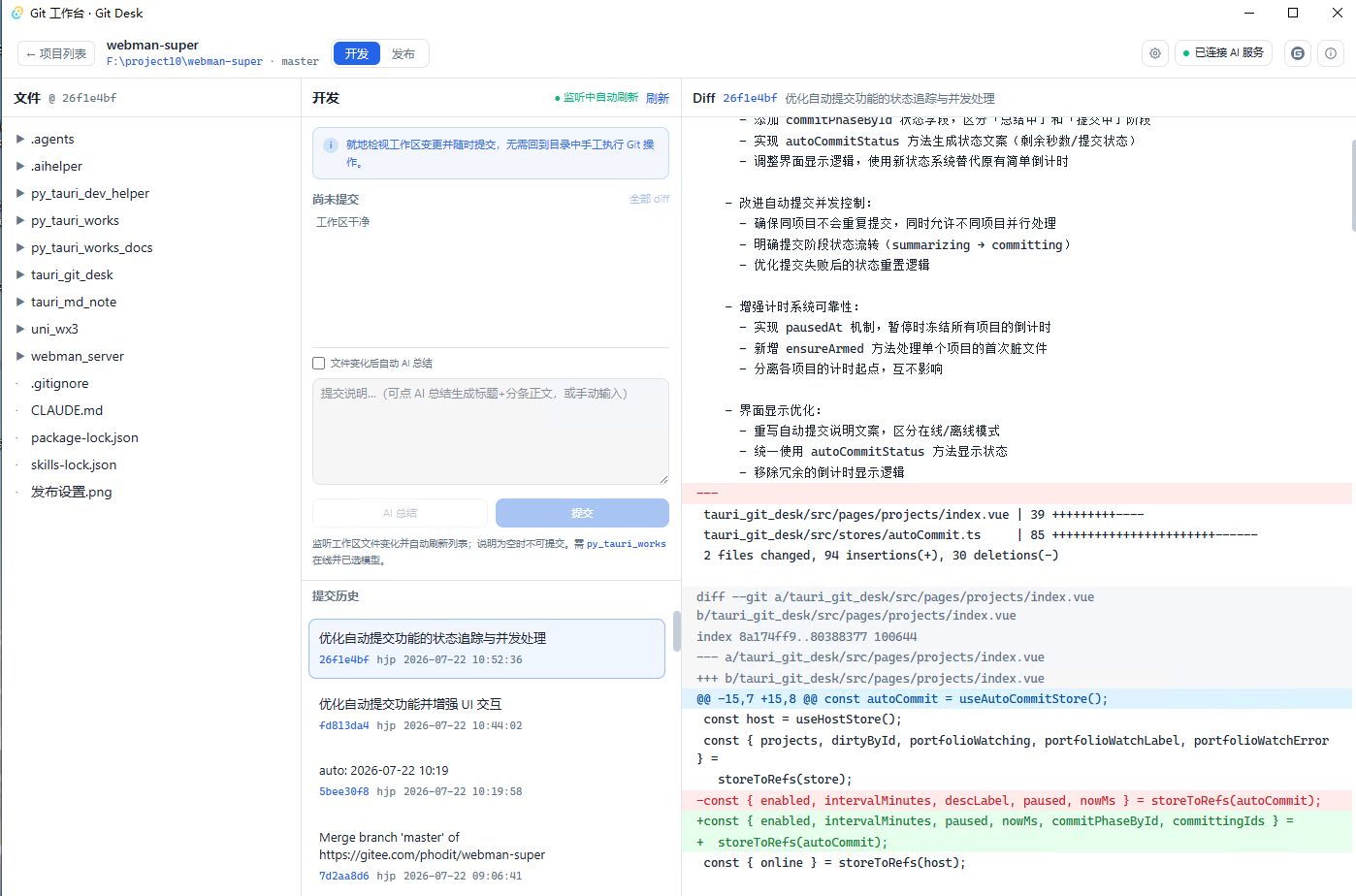
Task: Click the stat line for projects/index.vue
Action: 923,514
